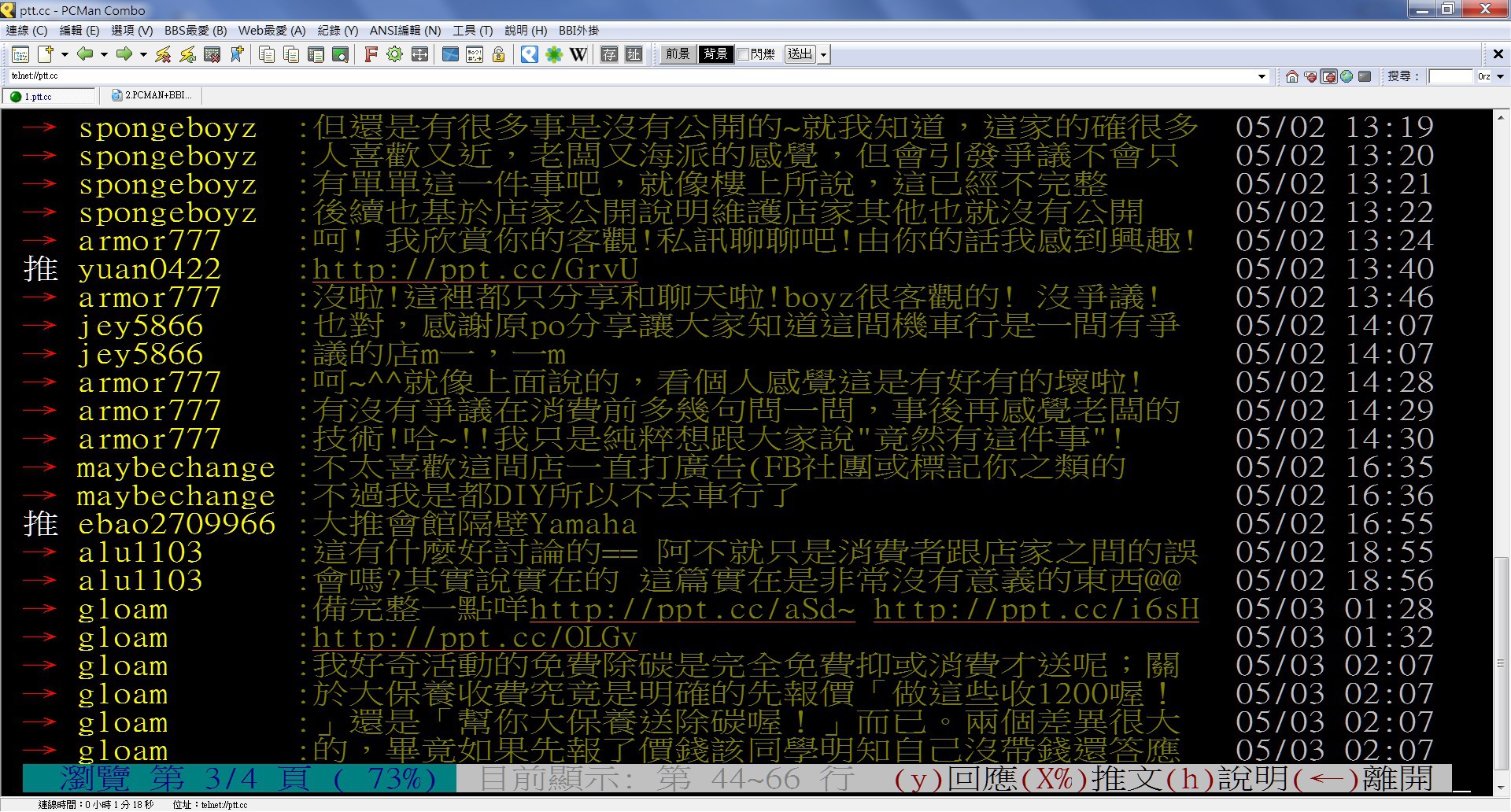The height and width of the screenshot is (812, 1511).
Task: Click the 存 toolbar button
Action: point(609,54)
